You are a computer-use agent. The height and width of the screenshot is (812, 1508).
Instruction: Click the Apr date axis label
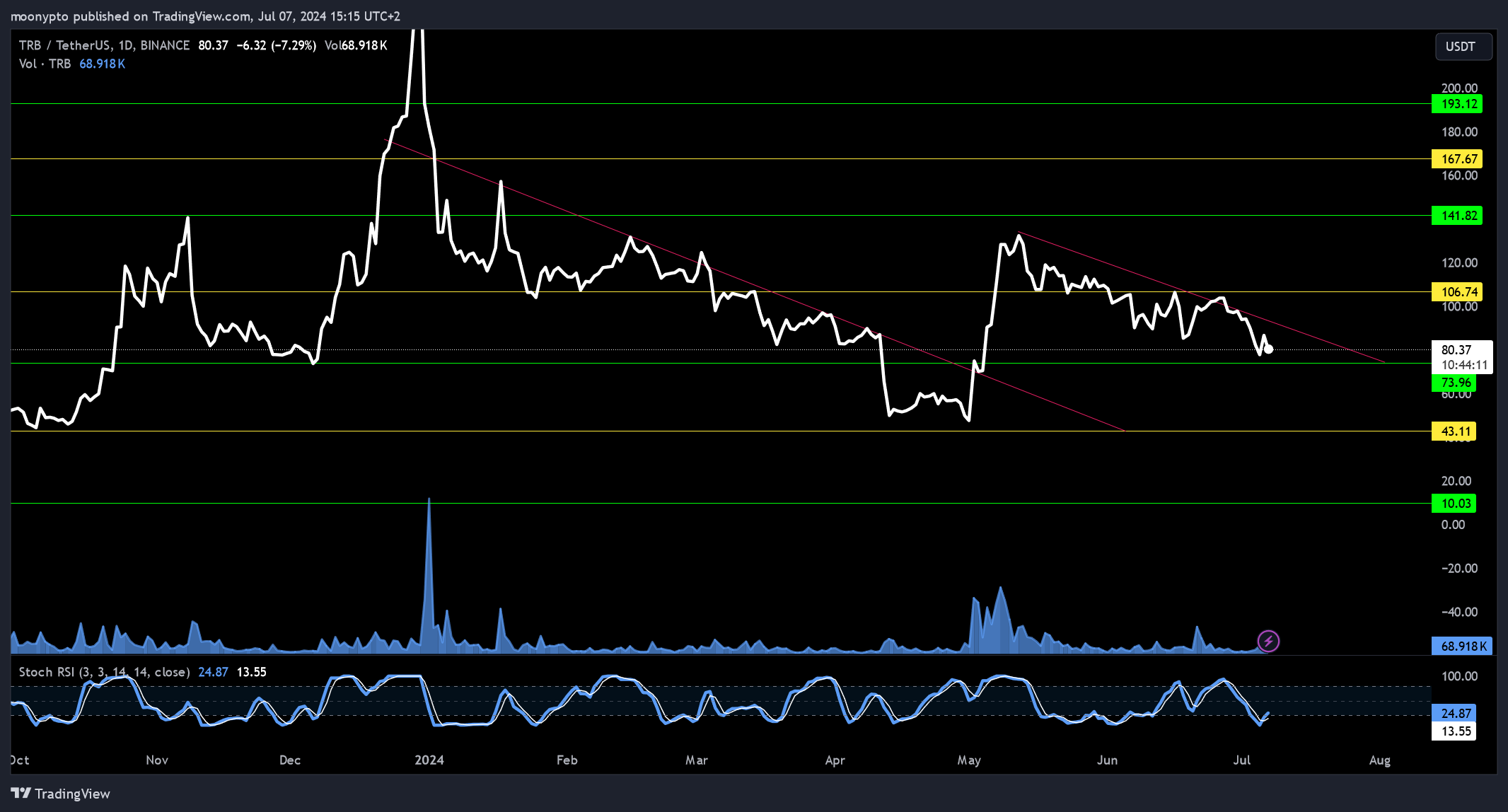coord(835,760)
